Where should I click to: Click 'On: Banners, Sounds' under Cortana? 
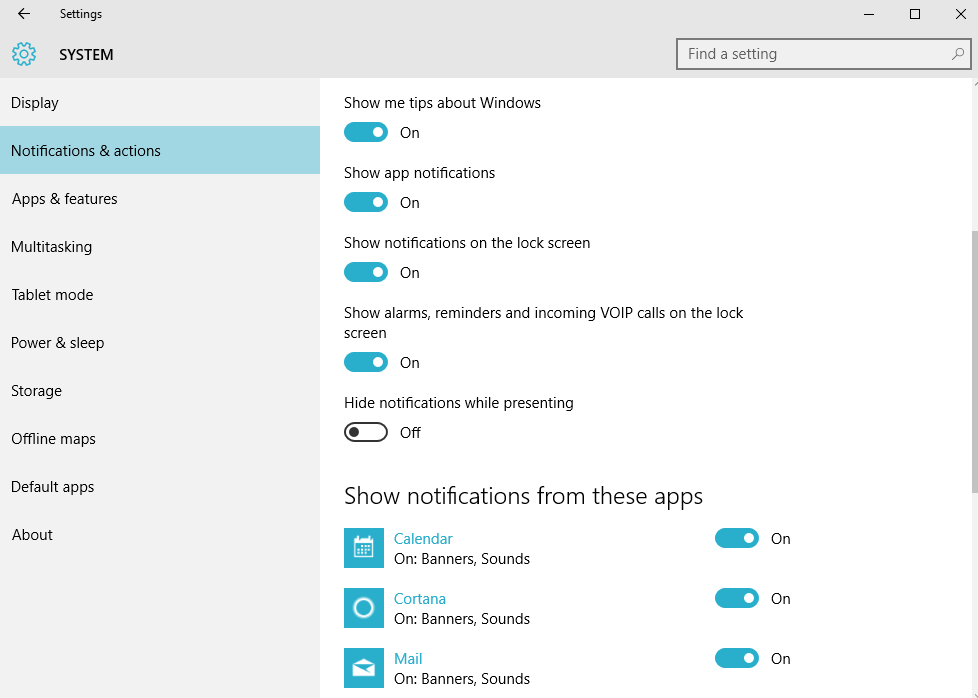[462, 618]
